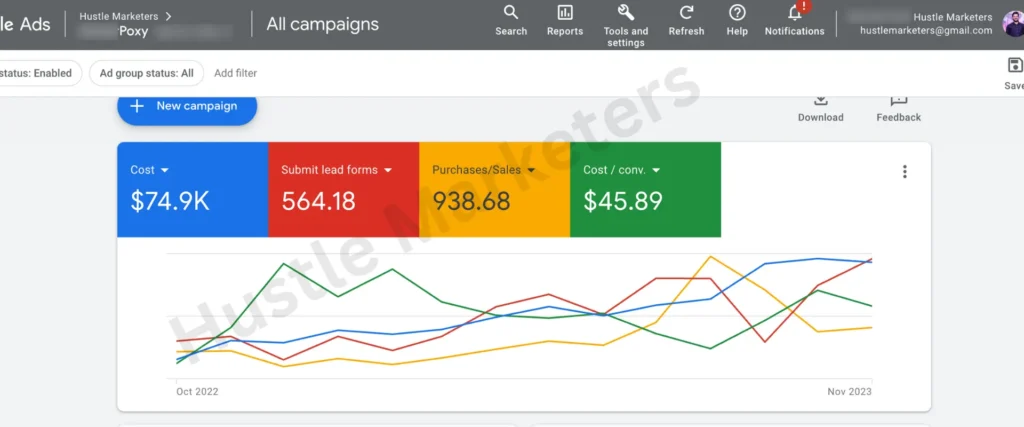Open the Help question mark icon
The image size is (1024, 427).
click(x=737, y=13)
